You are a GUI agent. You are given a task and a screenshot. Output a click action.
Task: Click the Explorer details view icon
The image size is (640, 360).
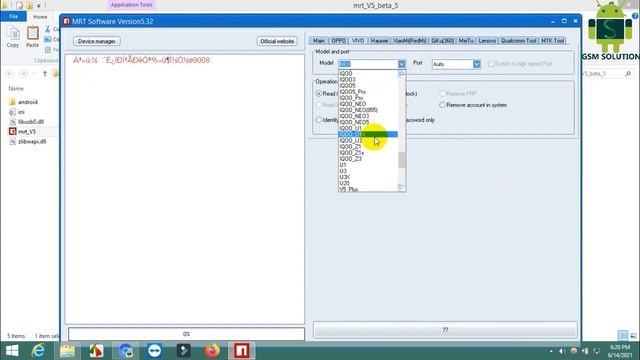[x=623, y=336]
